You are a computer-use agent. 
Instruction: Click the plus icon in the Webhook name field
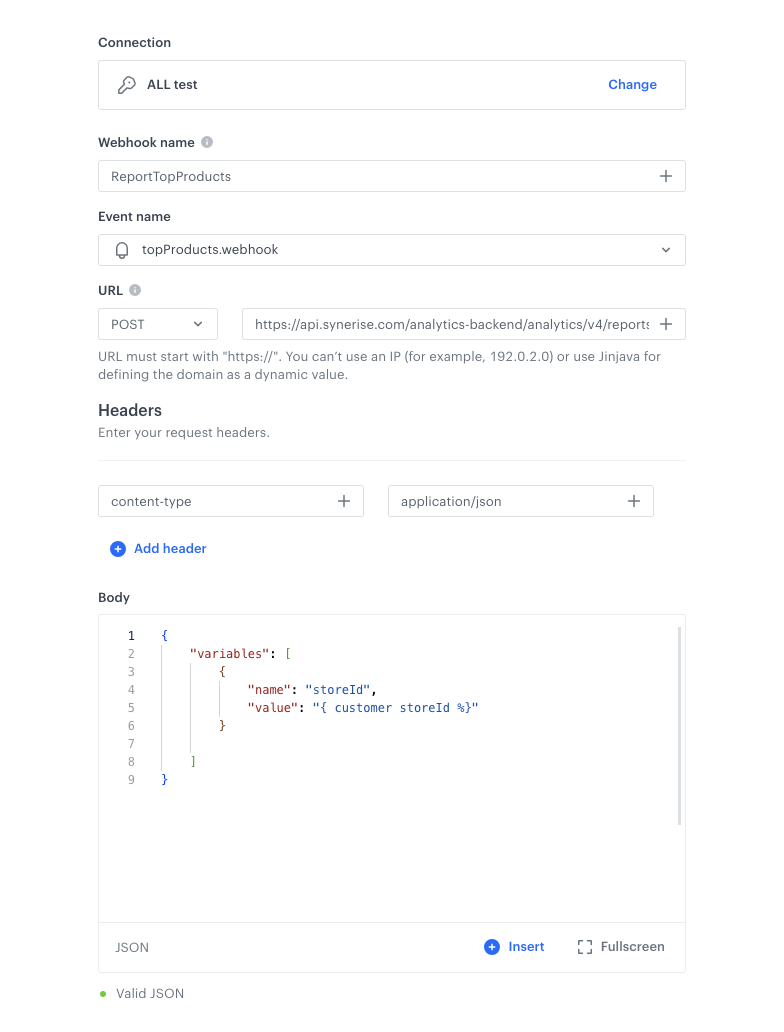click(x=666, y=175)
